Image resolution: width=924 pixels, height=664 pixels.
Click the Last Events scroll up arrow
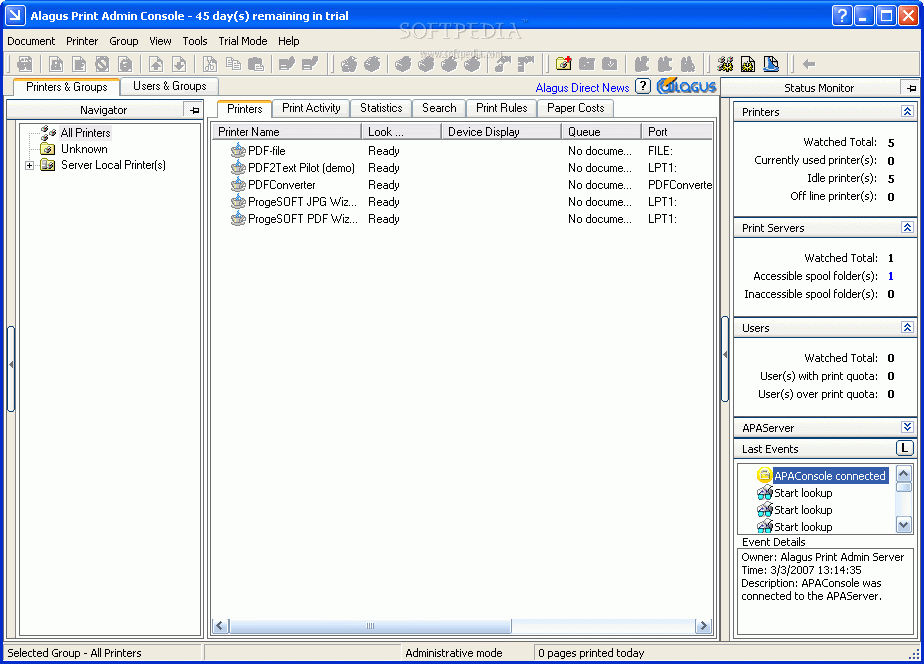pyautogui.click(x=903, y=473)
